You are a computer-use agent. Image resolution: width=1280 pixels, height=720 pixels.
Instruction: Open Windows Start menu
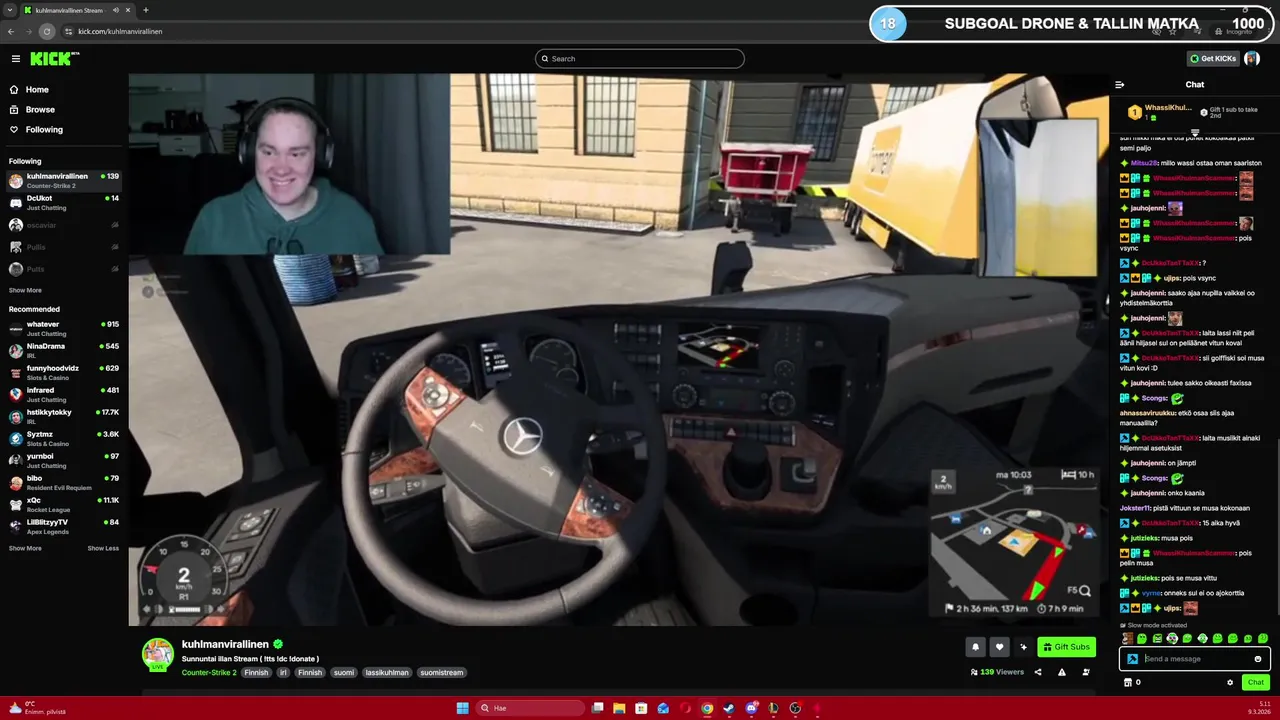click(462, 708)
